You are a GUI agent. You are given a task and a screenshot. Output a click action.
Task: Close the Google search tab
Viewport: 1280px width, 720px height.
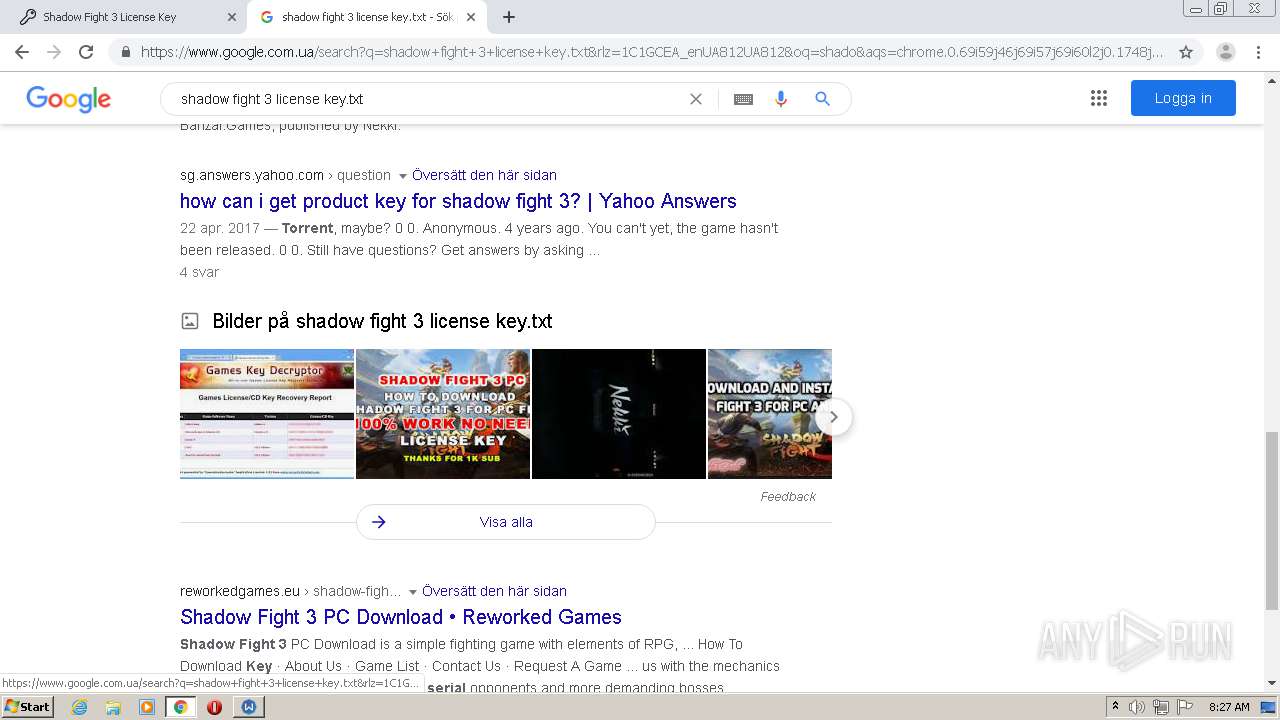[472, 17]
